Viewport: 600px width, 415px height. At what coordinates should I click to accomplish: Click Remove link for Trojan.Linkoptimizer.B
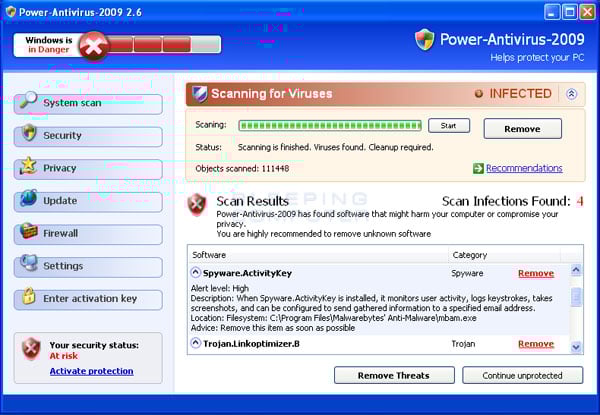coord(536,344)
